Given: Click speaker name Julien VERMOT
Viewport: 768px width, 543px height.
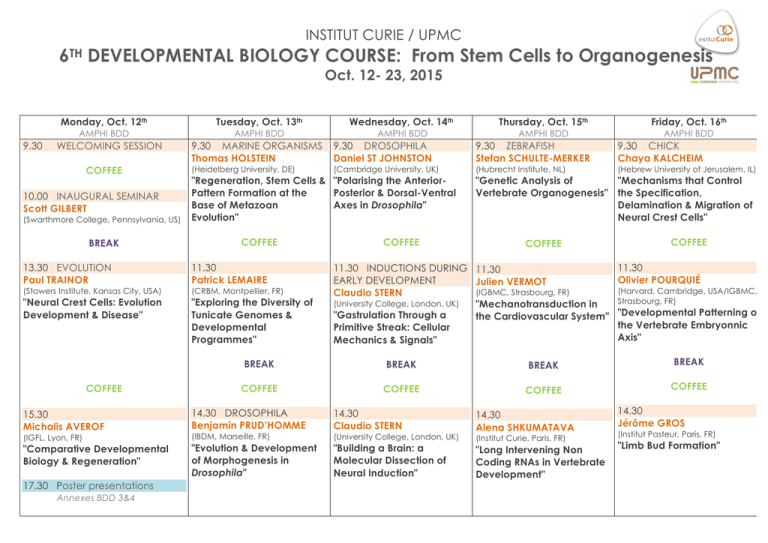Looking at the screenshot, I should 516,282.
